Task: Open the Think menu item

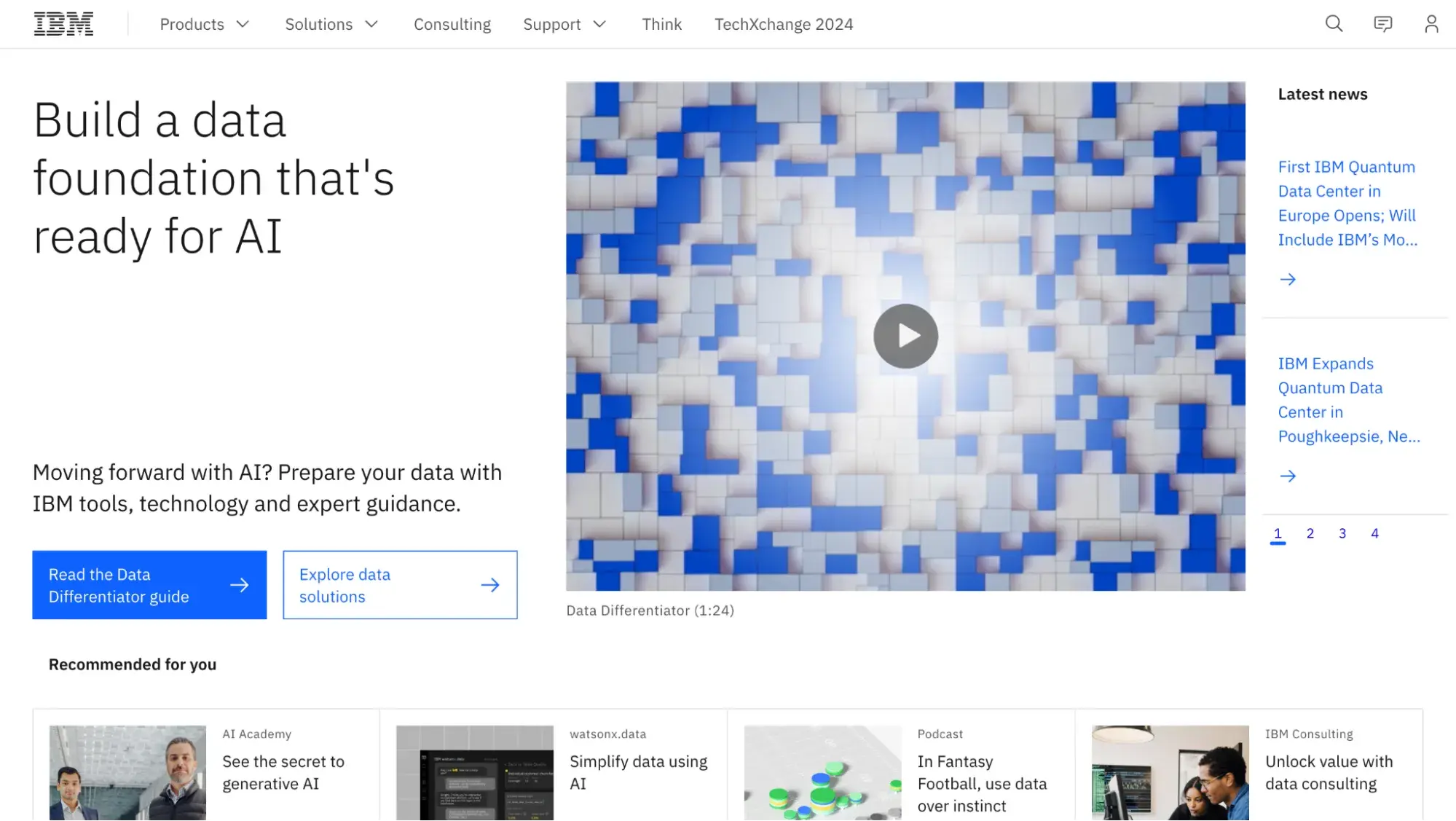Action: click(661, 23)
